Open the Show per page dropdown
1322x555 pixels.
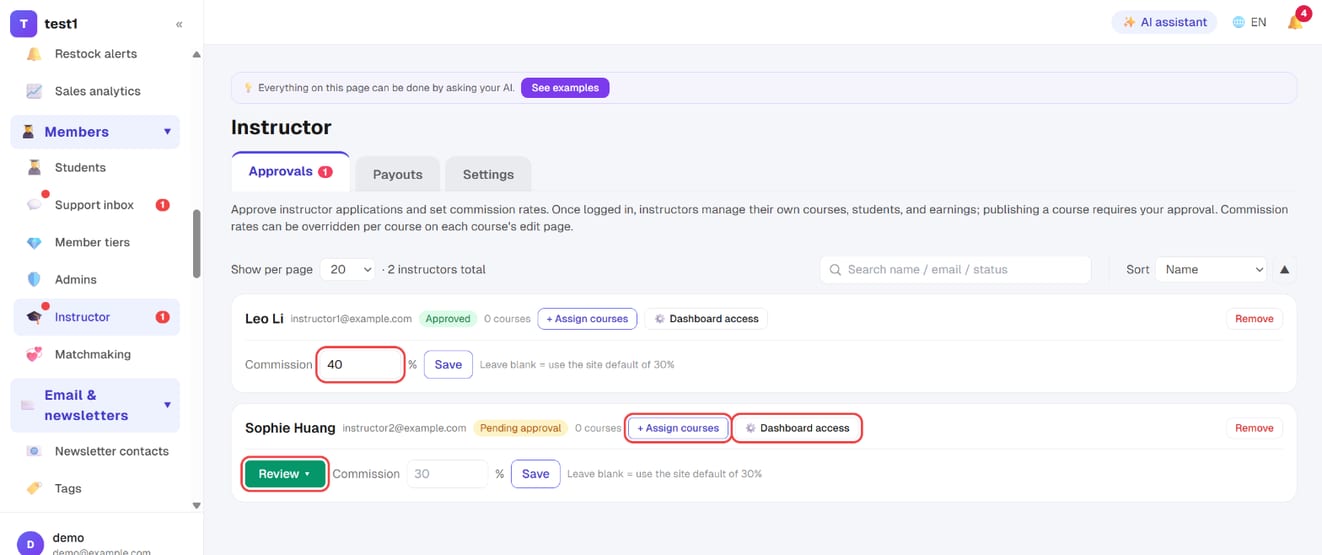pyautogui.click(x=347, y=269)
